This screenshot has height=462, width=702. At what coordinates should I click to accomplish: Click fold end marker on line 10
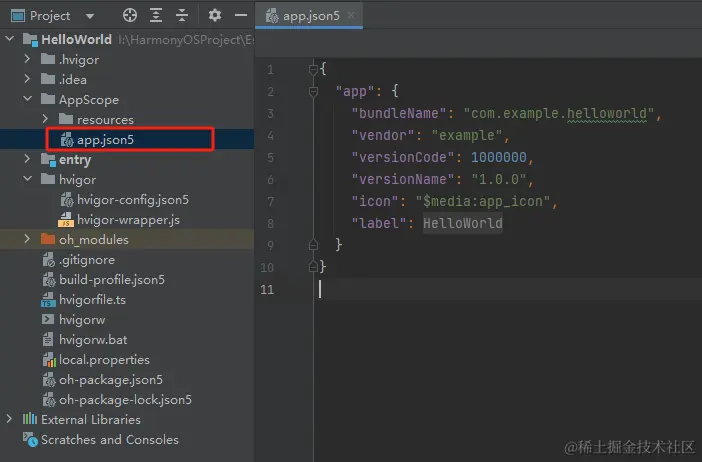[x=313, y=267]
